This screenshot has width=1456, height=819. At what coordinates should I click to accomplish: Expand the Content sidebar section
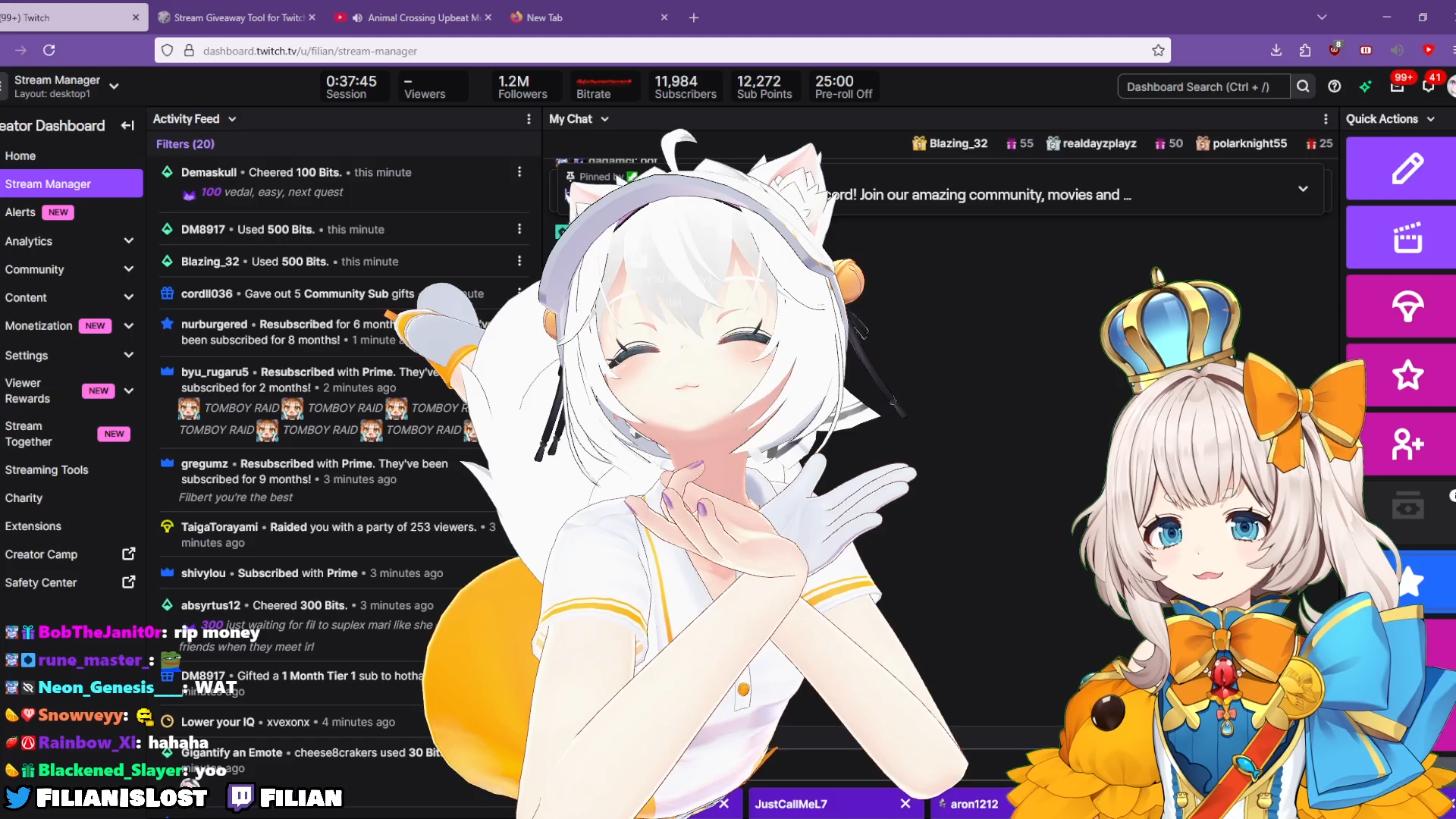point(128,297)
